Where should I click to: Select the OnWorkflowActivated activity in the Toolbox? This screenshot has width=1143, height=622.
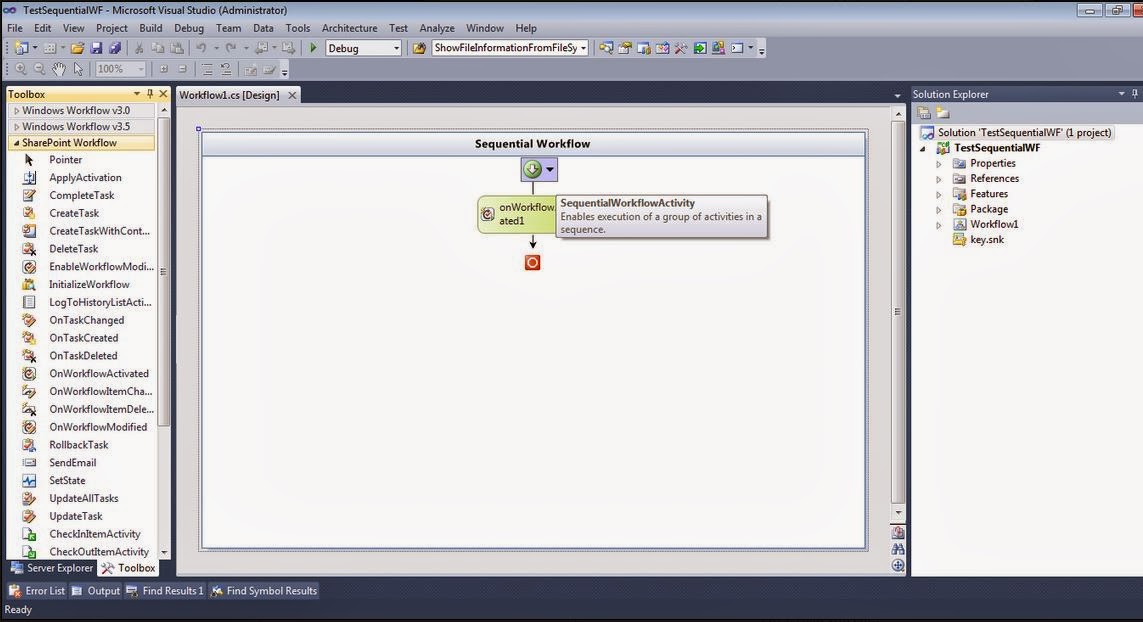[98, 373]
